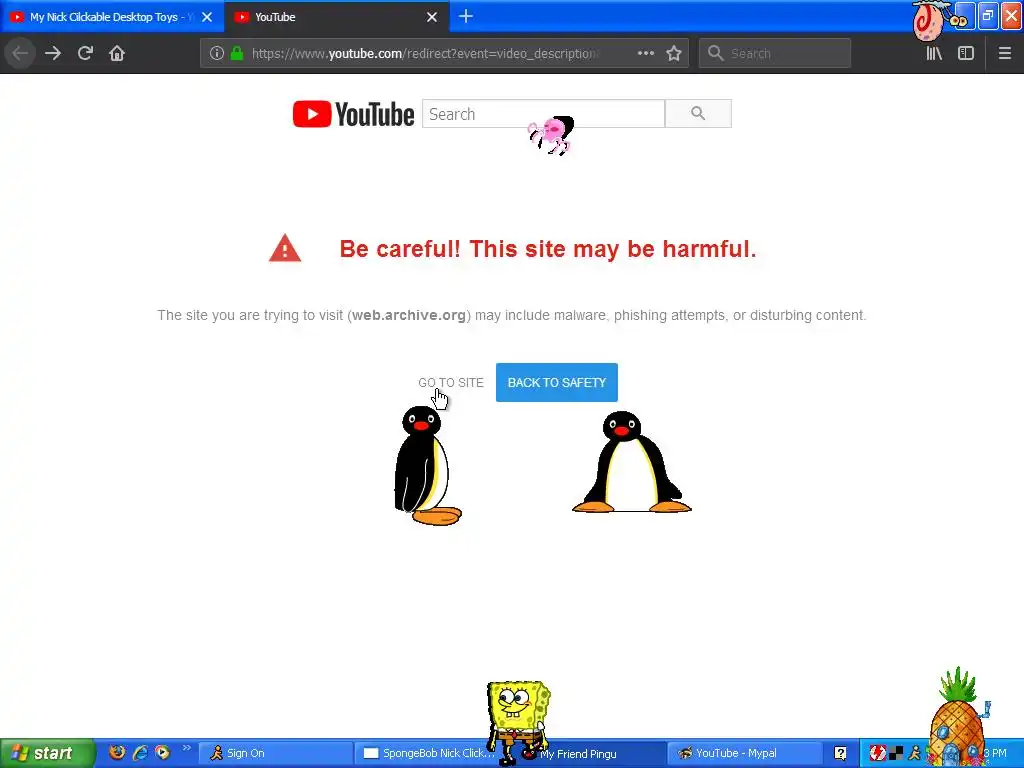
Task: Click the AIM running man tray icon
Action: (914, 754)
